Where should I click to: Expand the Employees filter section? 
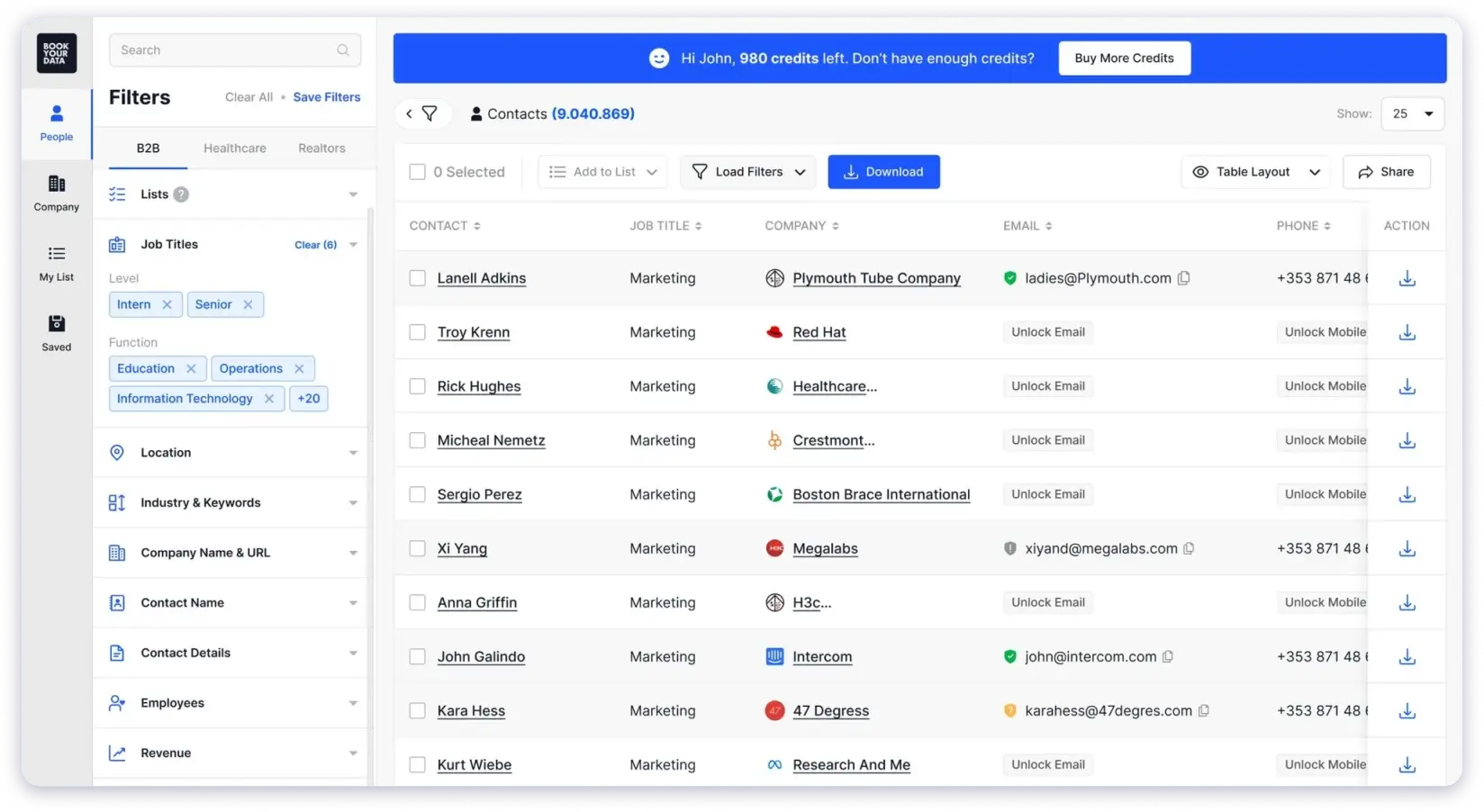coord(353,703)
